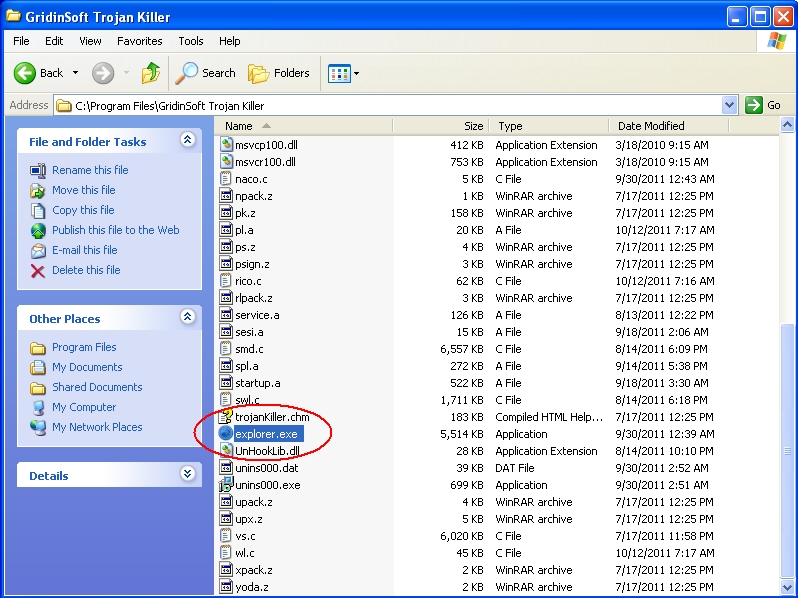798x598 pixels.
Task: Click E-mail this file
Action: coord(84,250)
